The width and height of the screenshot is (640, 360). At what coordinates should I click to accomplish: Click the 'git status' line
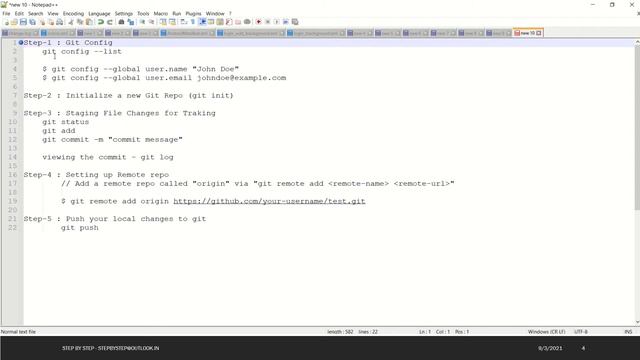[65, 122]
